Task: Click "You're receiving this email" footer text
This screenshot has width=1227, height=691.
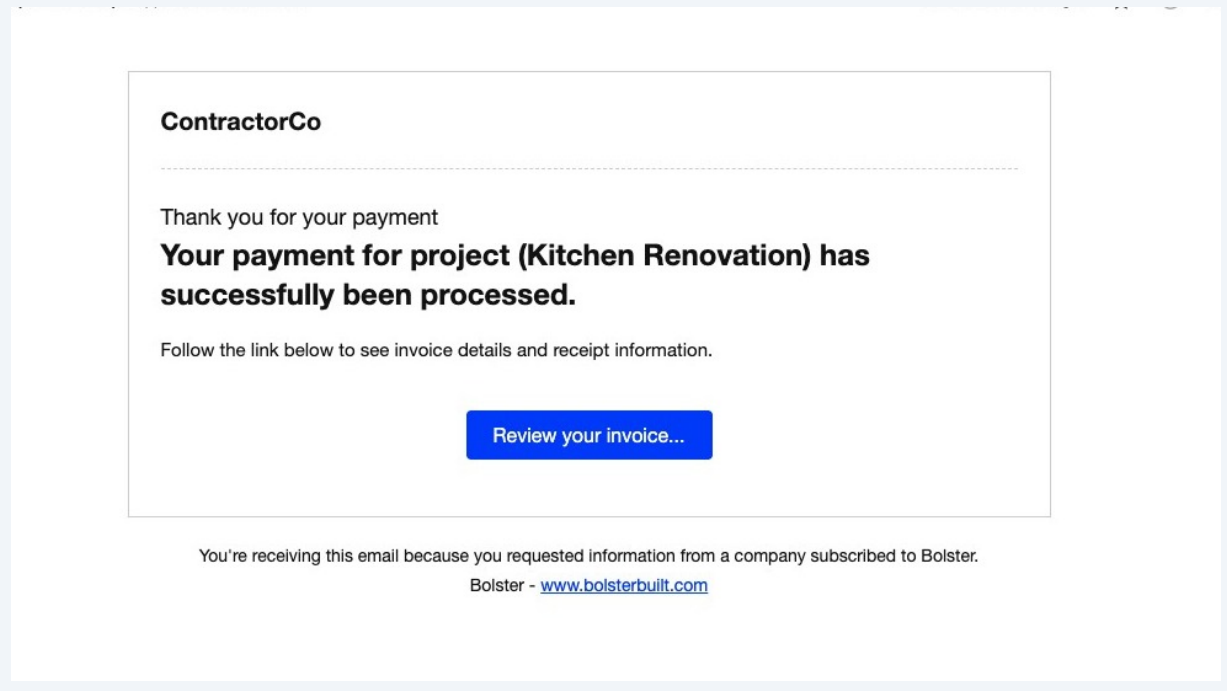Action: pos(288,557)
